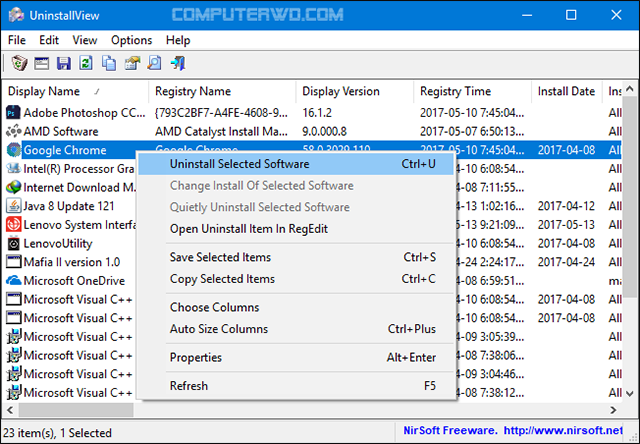Click the horizontal scrollbar right arrow
Screen dimensions: 640x444
[613, 410]
